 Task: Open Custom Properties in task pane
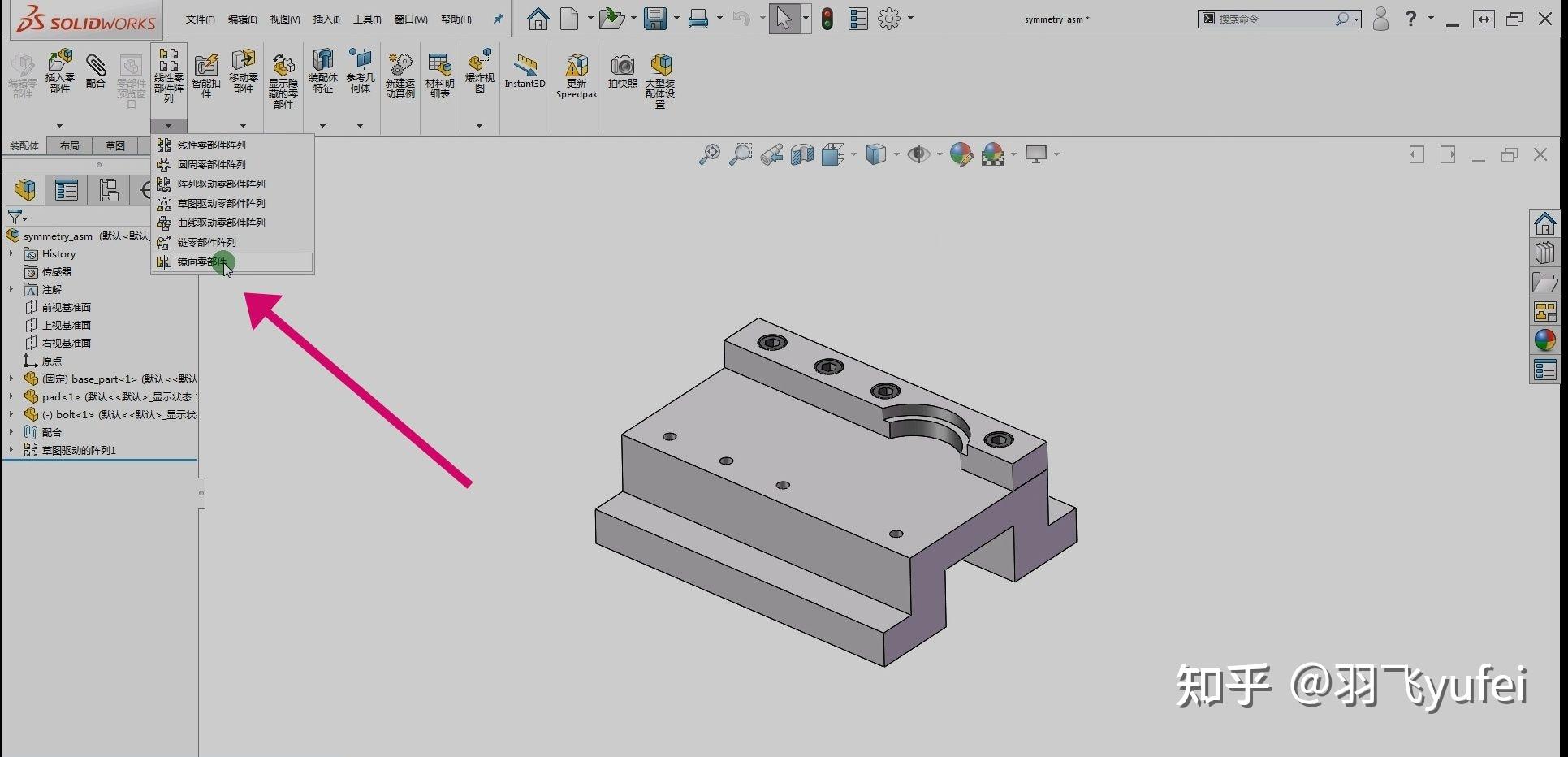coord(1544,370)
